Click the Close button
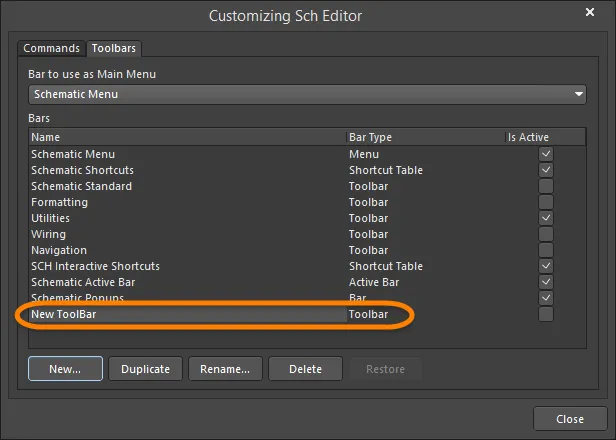Screen dimensions: 616x440 tap(570, 419)
